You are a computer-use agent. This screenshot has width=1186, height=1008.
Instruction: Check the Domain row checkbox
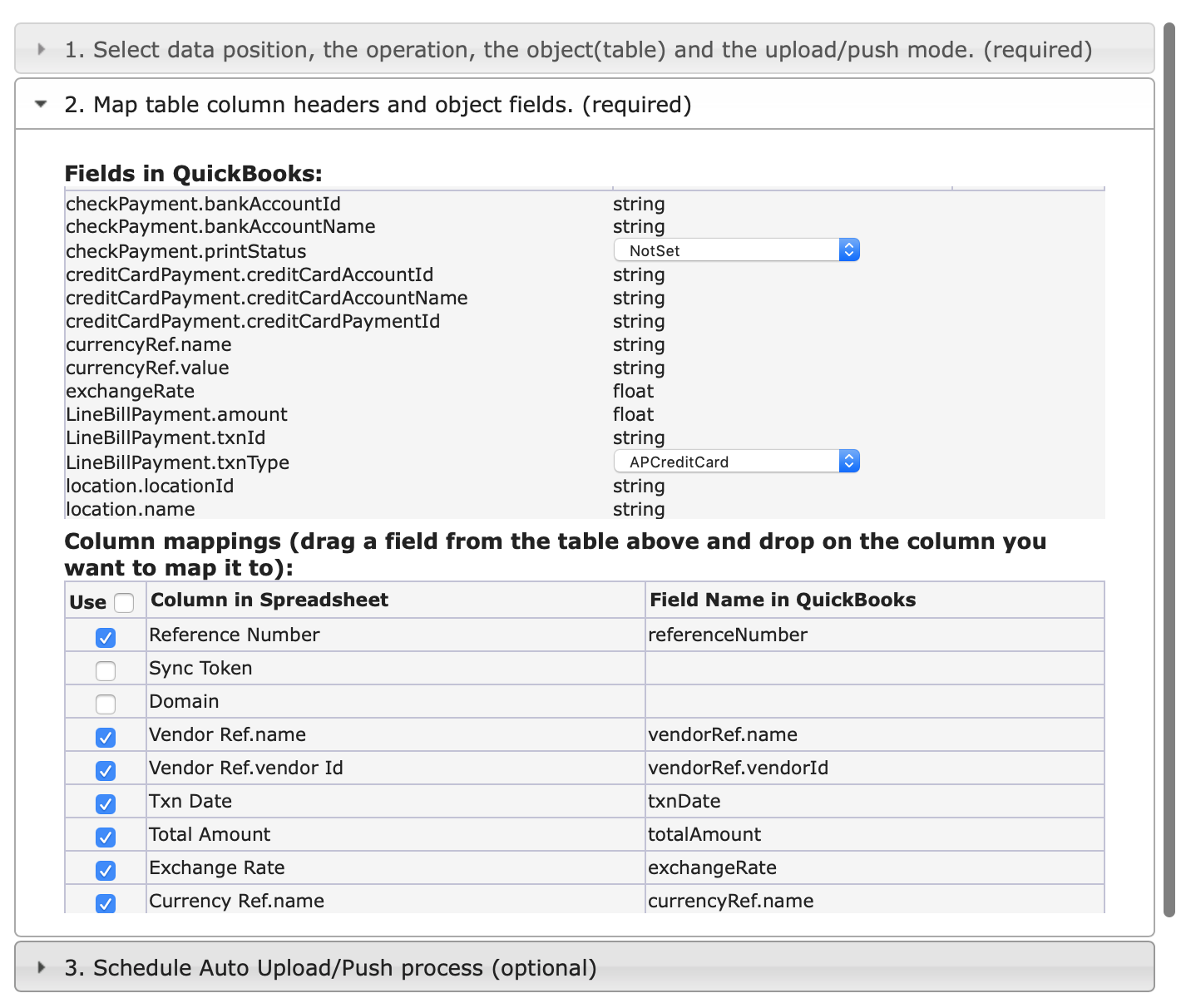click(106, 704)
